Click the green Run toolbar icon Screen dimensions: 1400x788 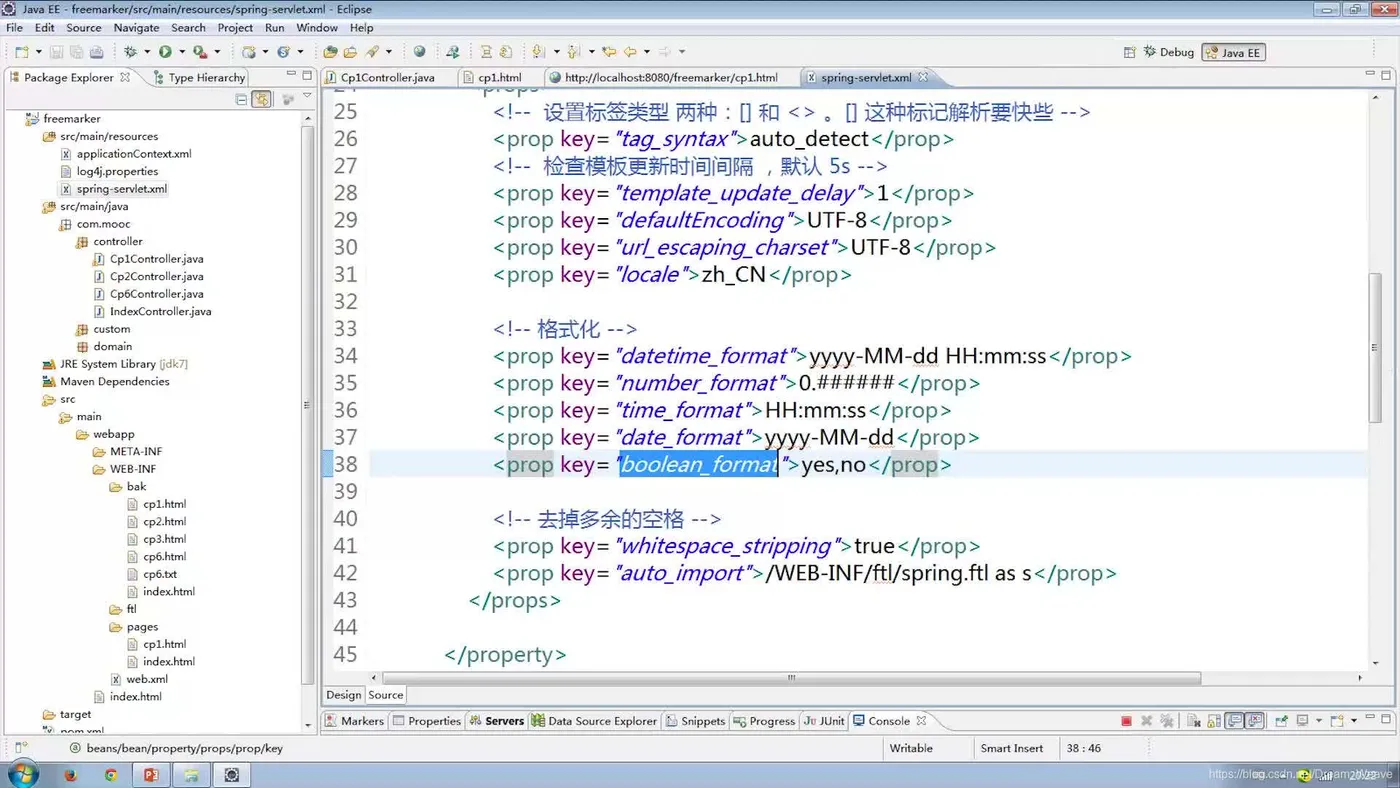coord(165,52)
